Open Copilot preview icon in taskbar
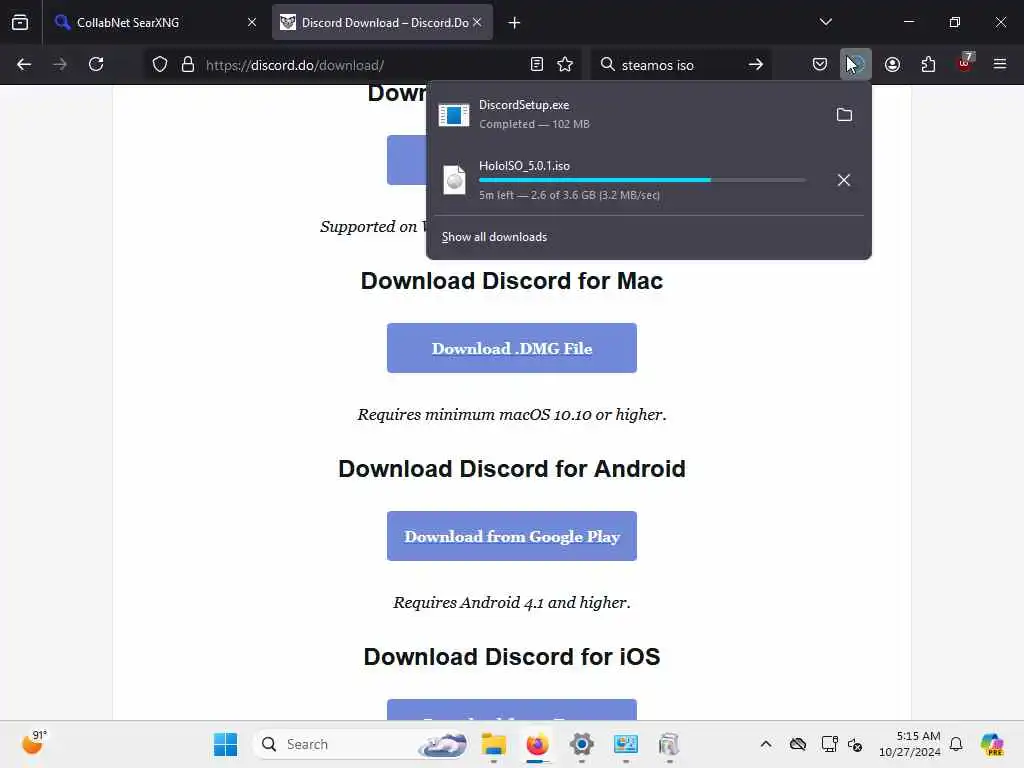This screenshot has width=1024, height=768. [x=992, y=744]
